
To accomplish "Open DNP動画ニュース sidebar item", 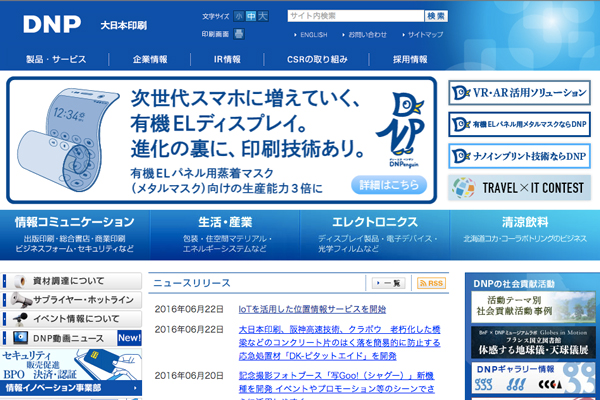I will pos(72,338).
